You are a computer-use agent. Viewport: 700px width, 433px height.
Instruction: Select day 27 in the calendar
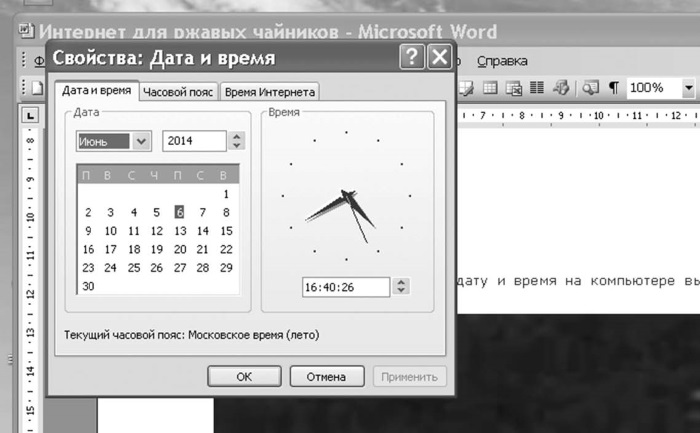(180, 268)
